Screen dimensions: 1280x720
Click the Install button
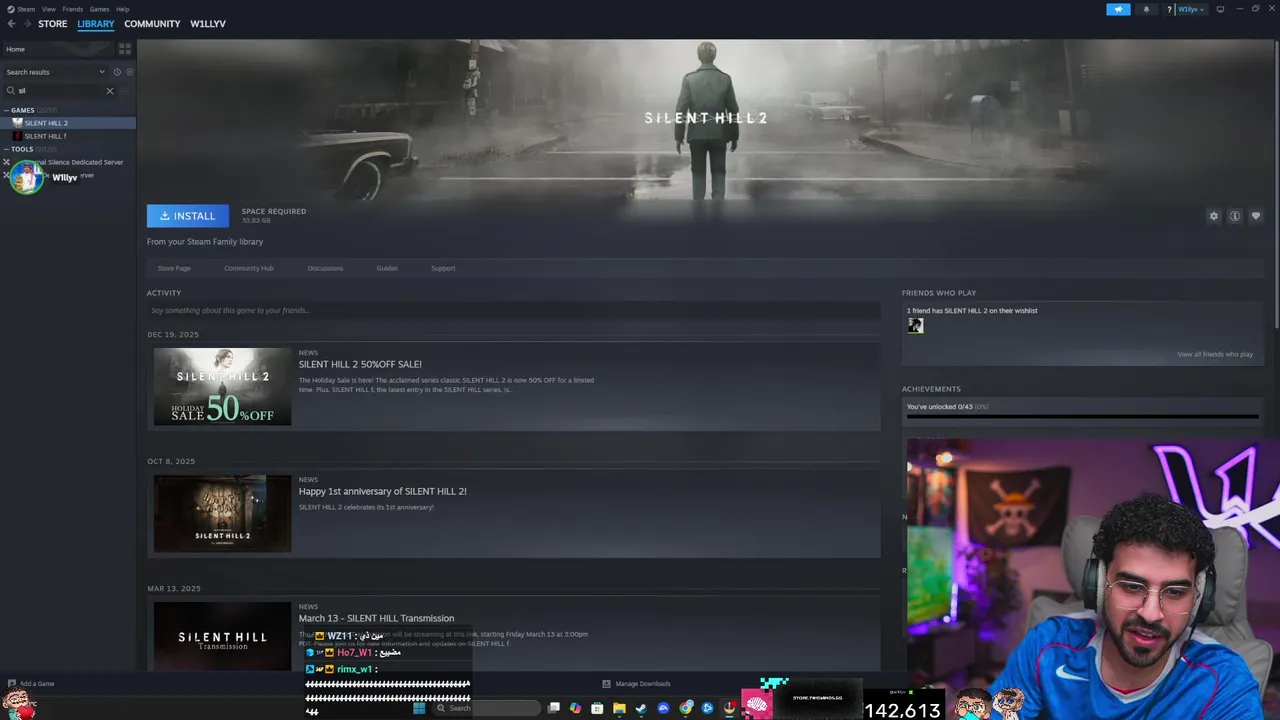point(188,216)
